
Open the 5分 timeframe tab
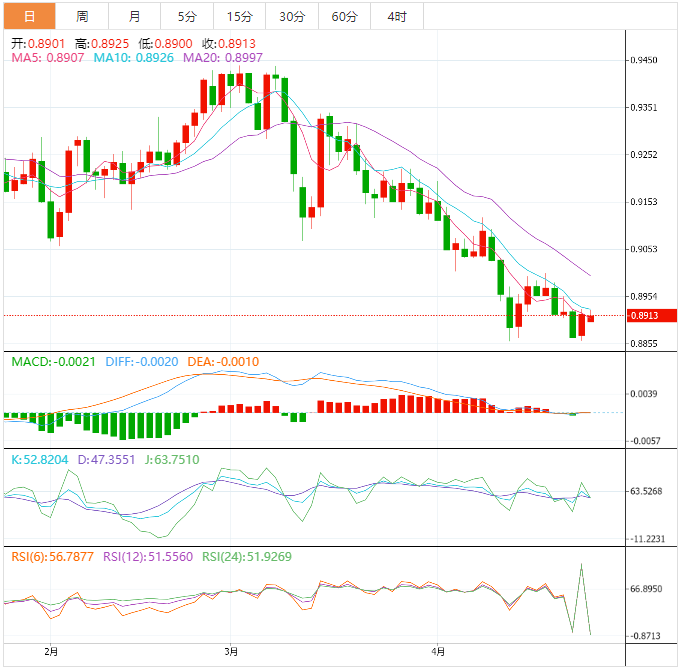187,16
